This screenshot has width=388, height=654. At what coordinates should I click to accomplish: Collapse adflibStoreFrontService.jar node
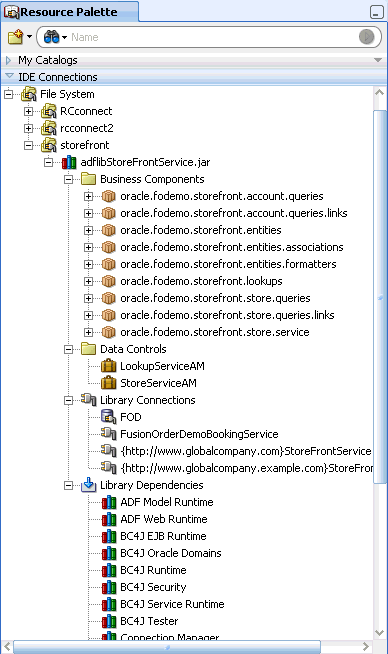(x=48, y=162)
